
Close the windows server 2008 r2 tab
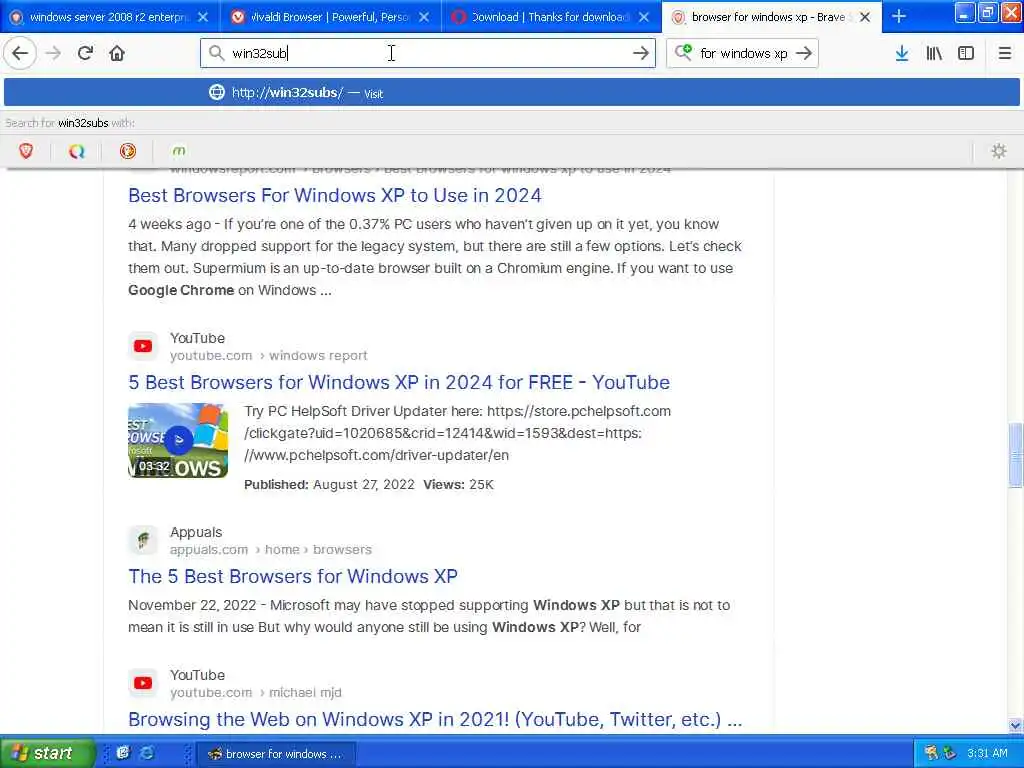(203, 17)
